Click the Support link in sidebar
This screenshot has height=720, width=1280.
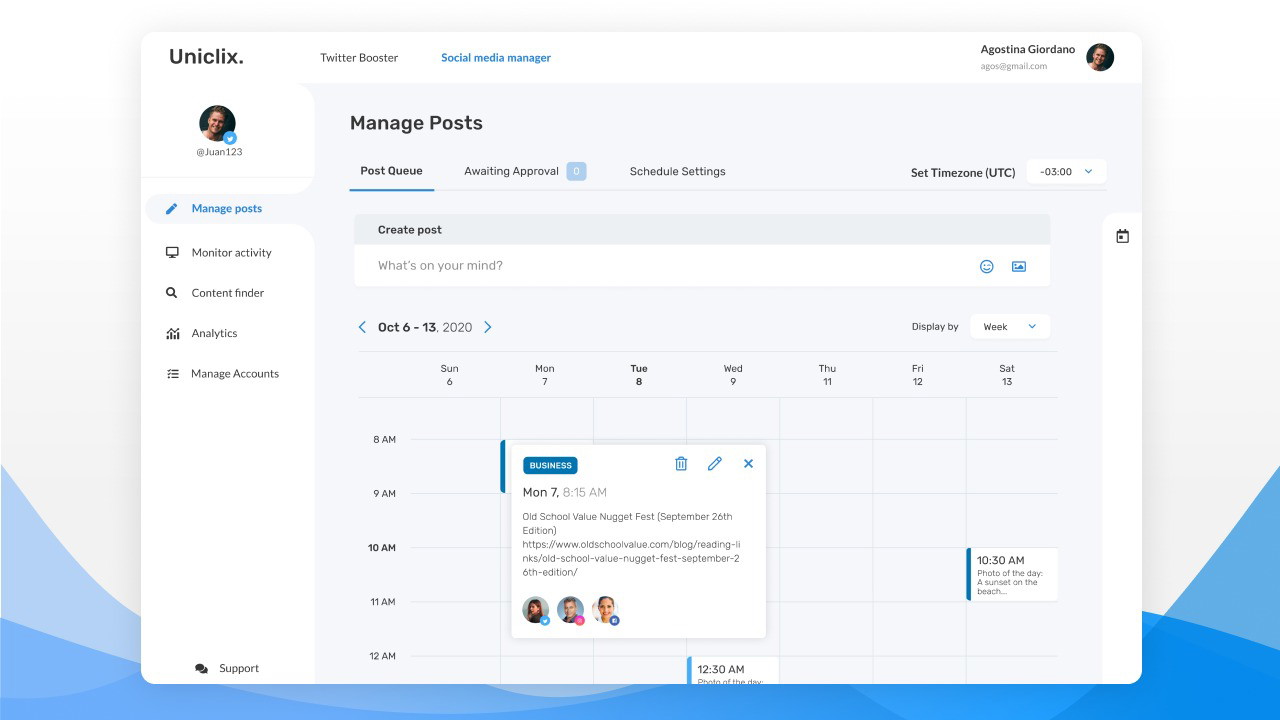238,668
